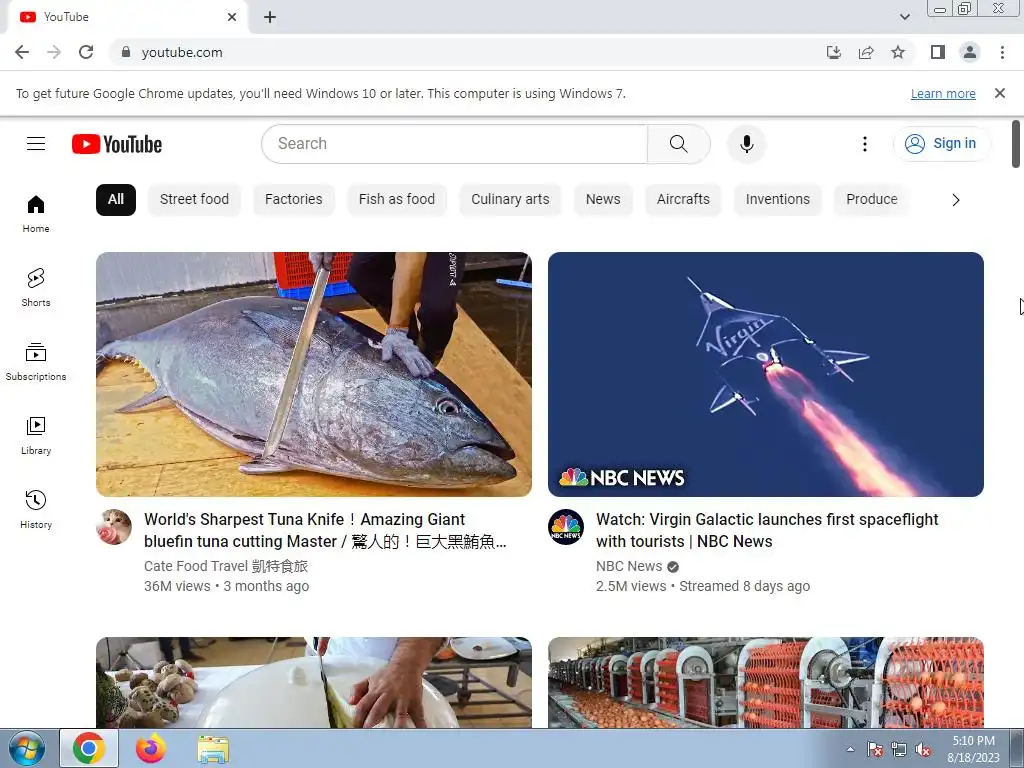Show hidden system tray icons

pyautogui.click(x=850, y=750)
